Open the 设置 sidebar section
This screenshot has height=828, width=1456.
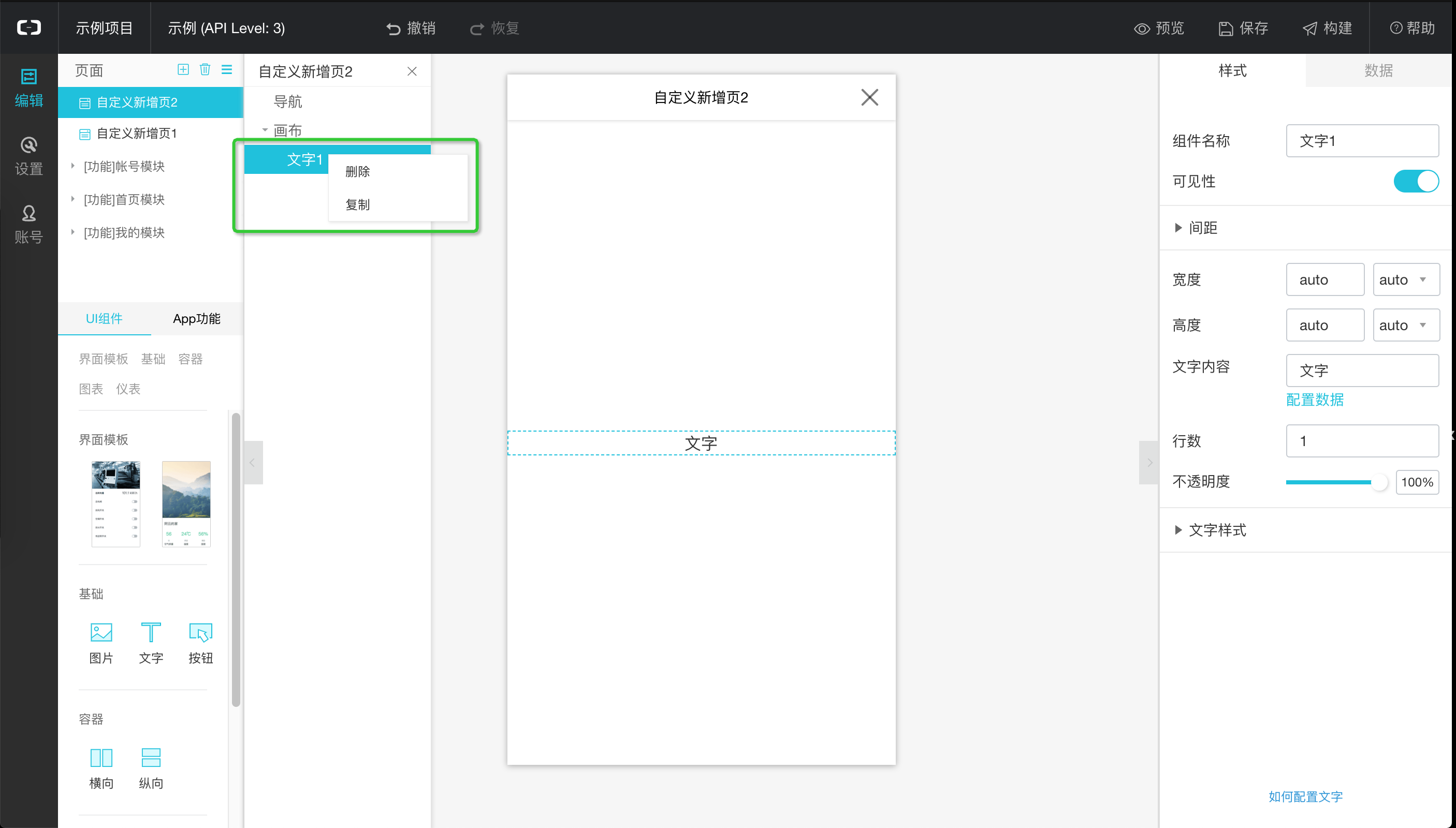pyautogui.click(x=28, y=156)
